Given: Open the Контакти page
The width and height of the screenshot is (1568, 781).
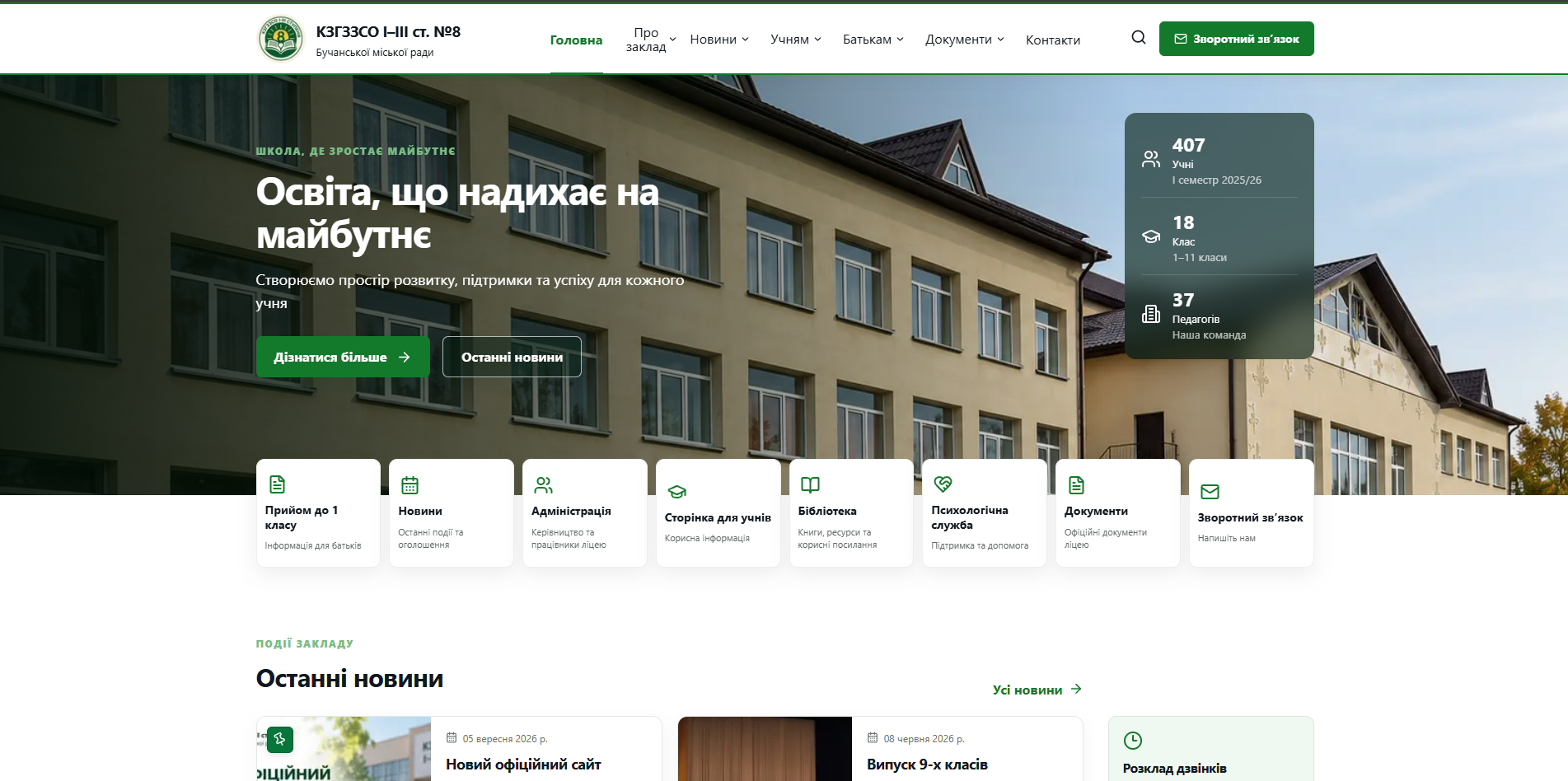Looking at the screenshot, I should 1053,40.
